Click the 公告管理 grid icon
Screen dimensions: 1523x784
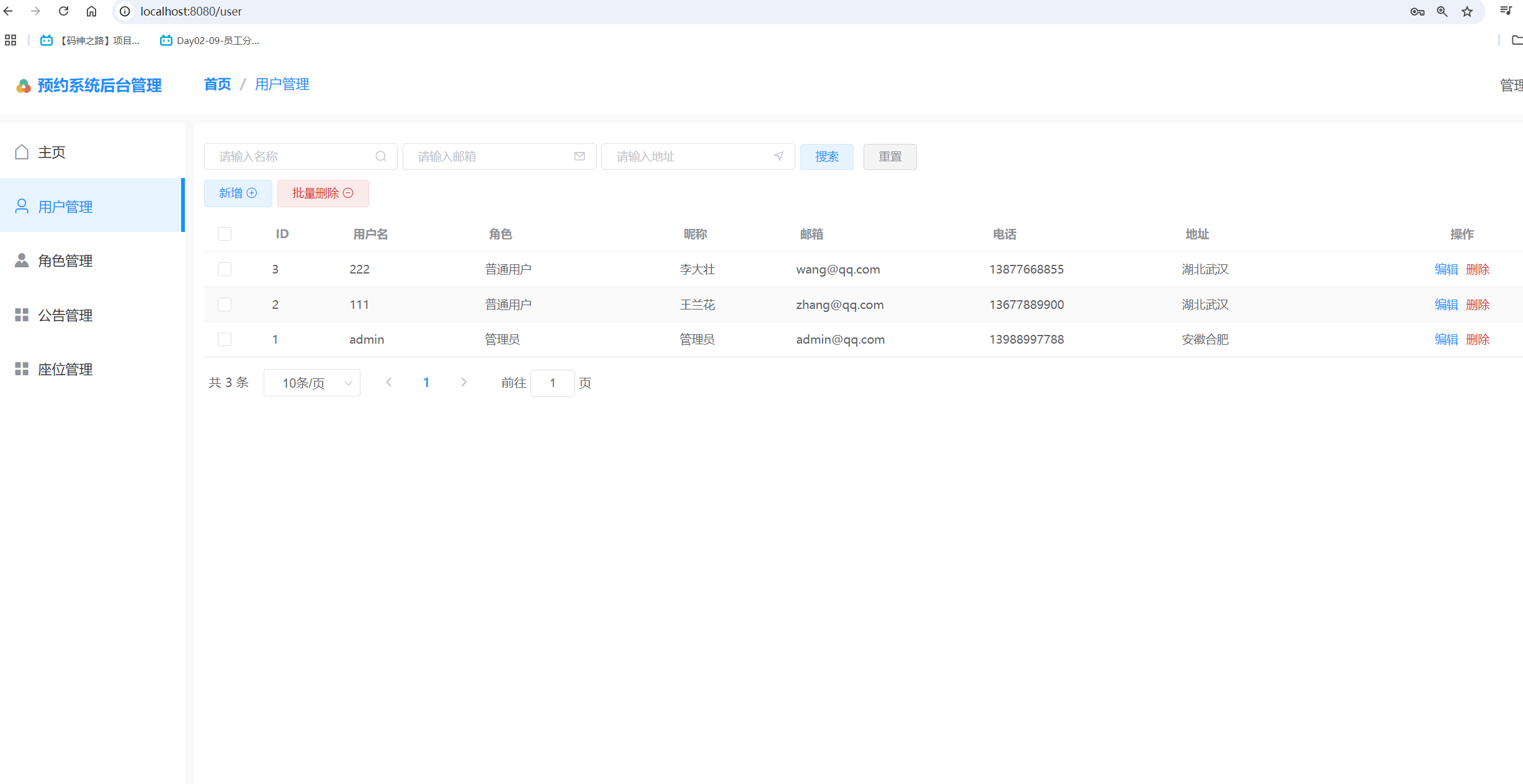tap(22, 314)
